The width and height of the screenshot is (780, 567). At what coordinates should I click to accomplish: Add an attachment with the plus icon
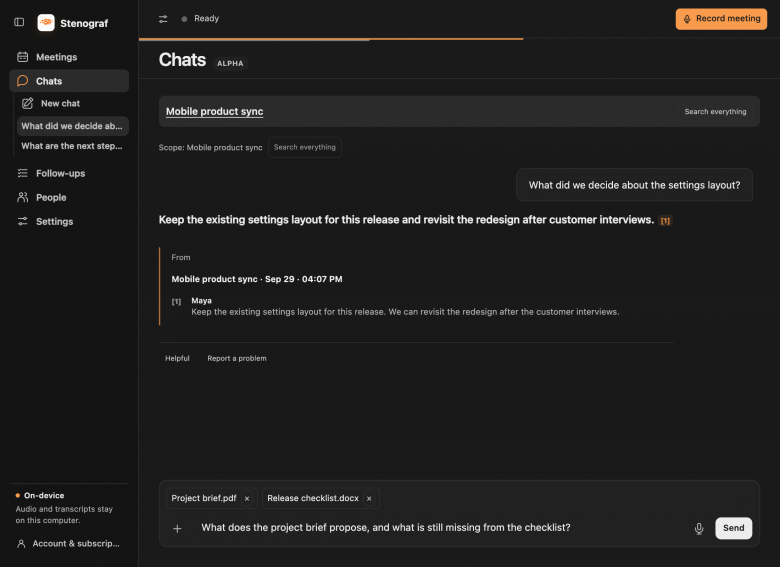pos(177,528)
